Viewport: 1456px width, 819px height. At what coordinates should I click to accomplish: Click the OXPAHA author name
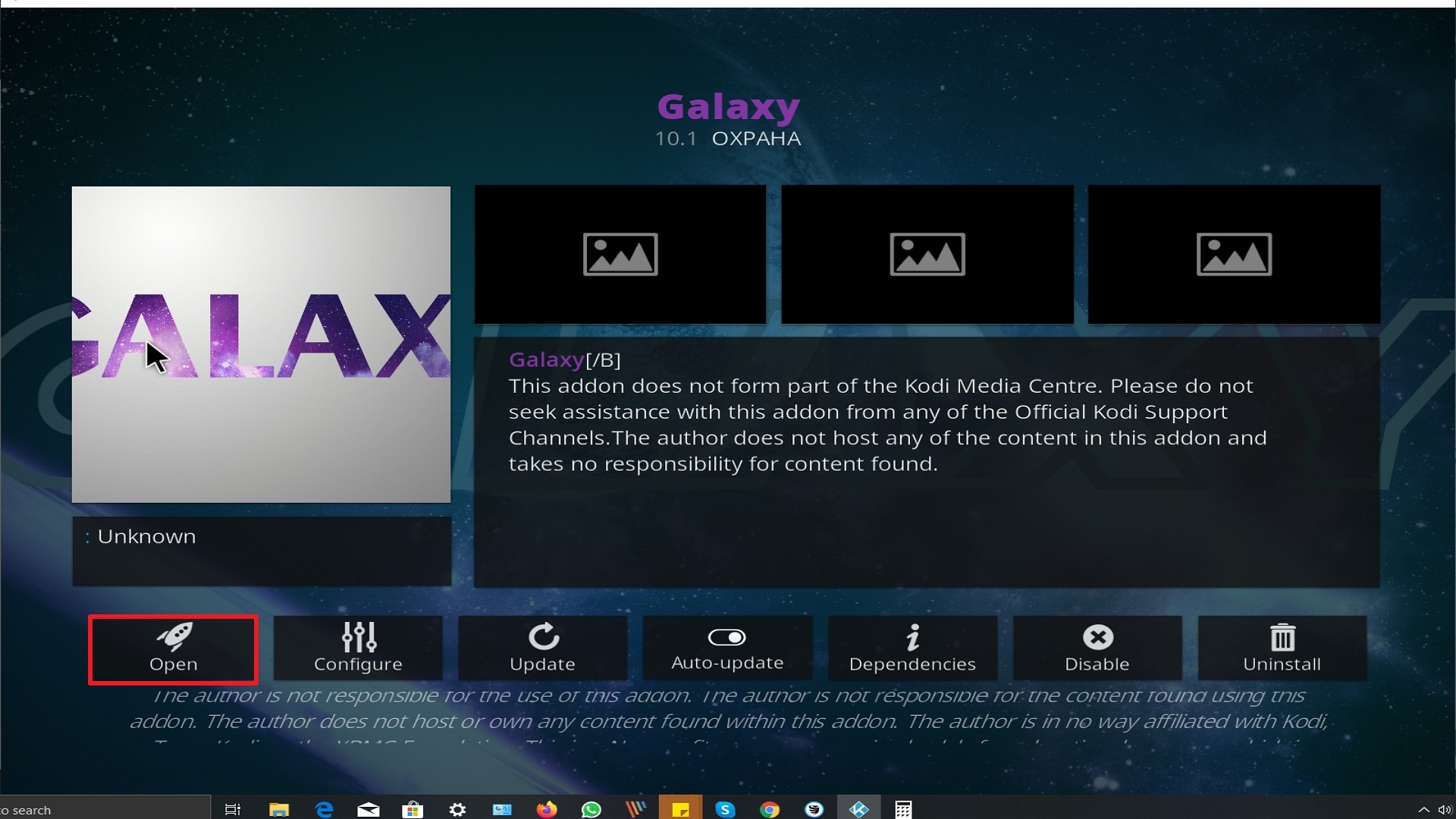[x=756, y=139]
